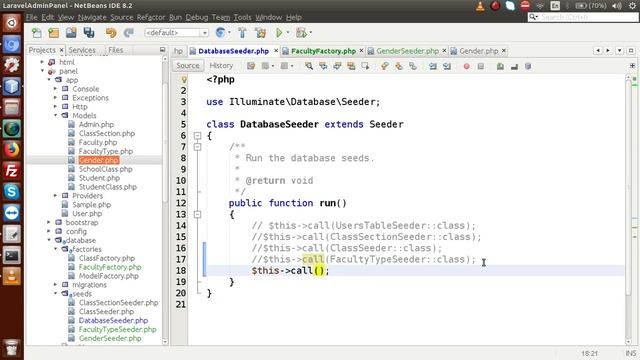Screen dimensions: 640x360
Task: Collapse the comment fold marker on line 7
Action: (x=198, y=147)
